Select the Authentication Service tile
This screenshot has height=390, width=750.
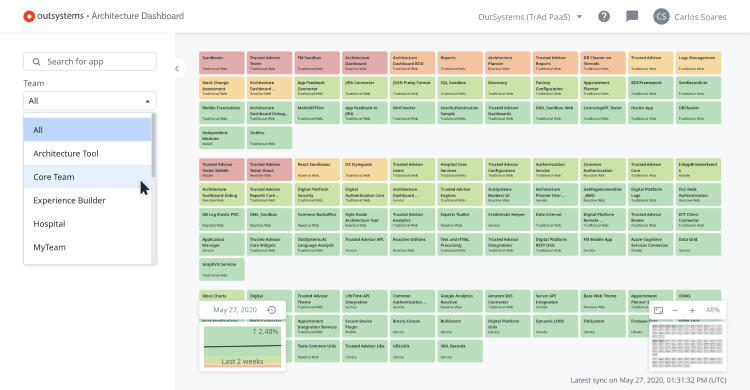click(555, 170)
